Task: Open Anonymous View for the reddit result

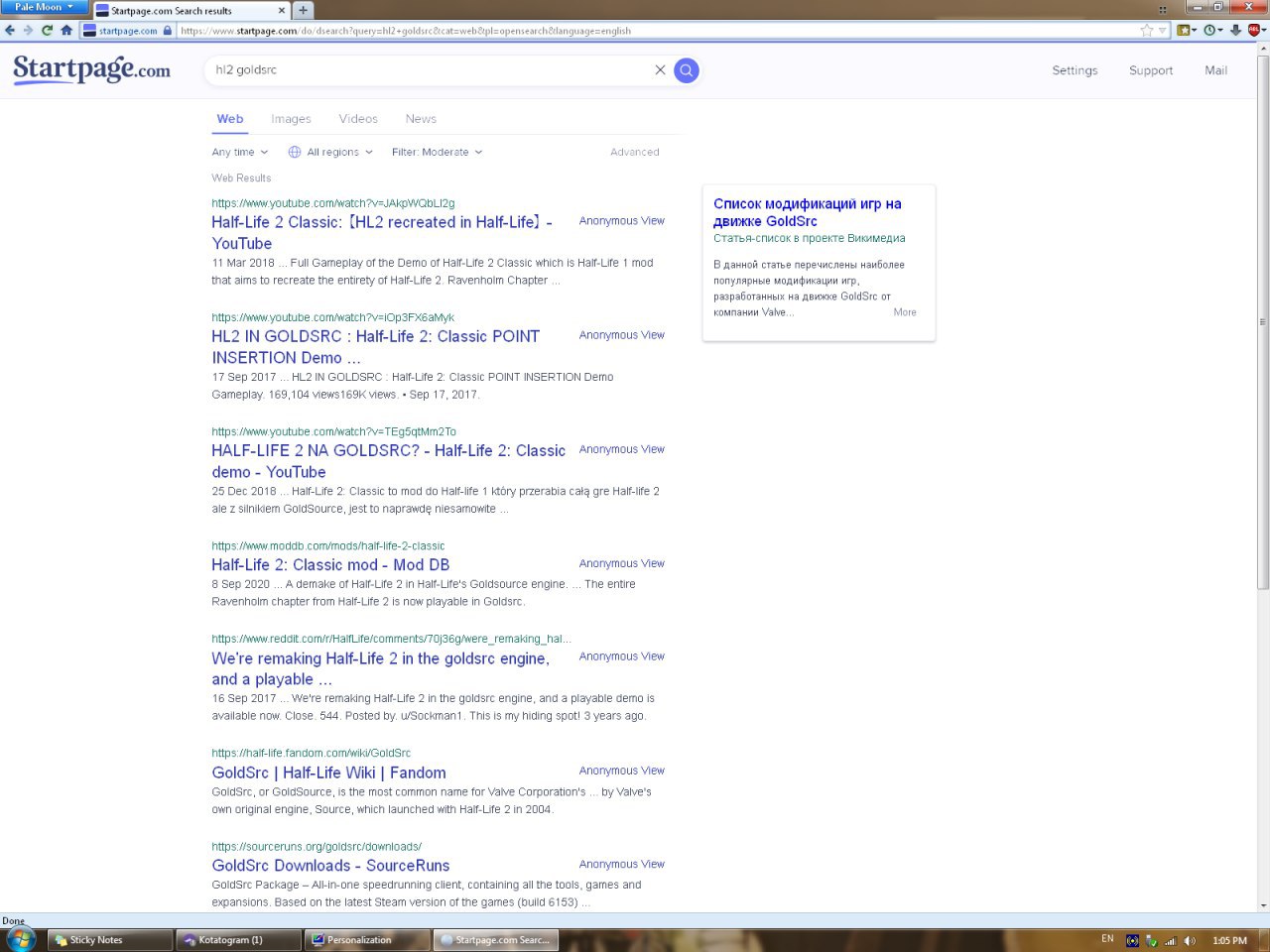Action: (x=622, y=656)
